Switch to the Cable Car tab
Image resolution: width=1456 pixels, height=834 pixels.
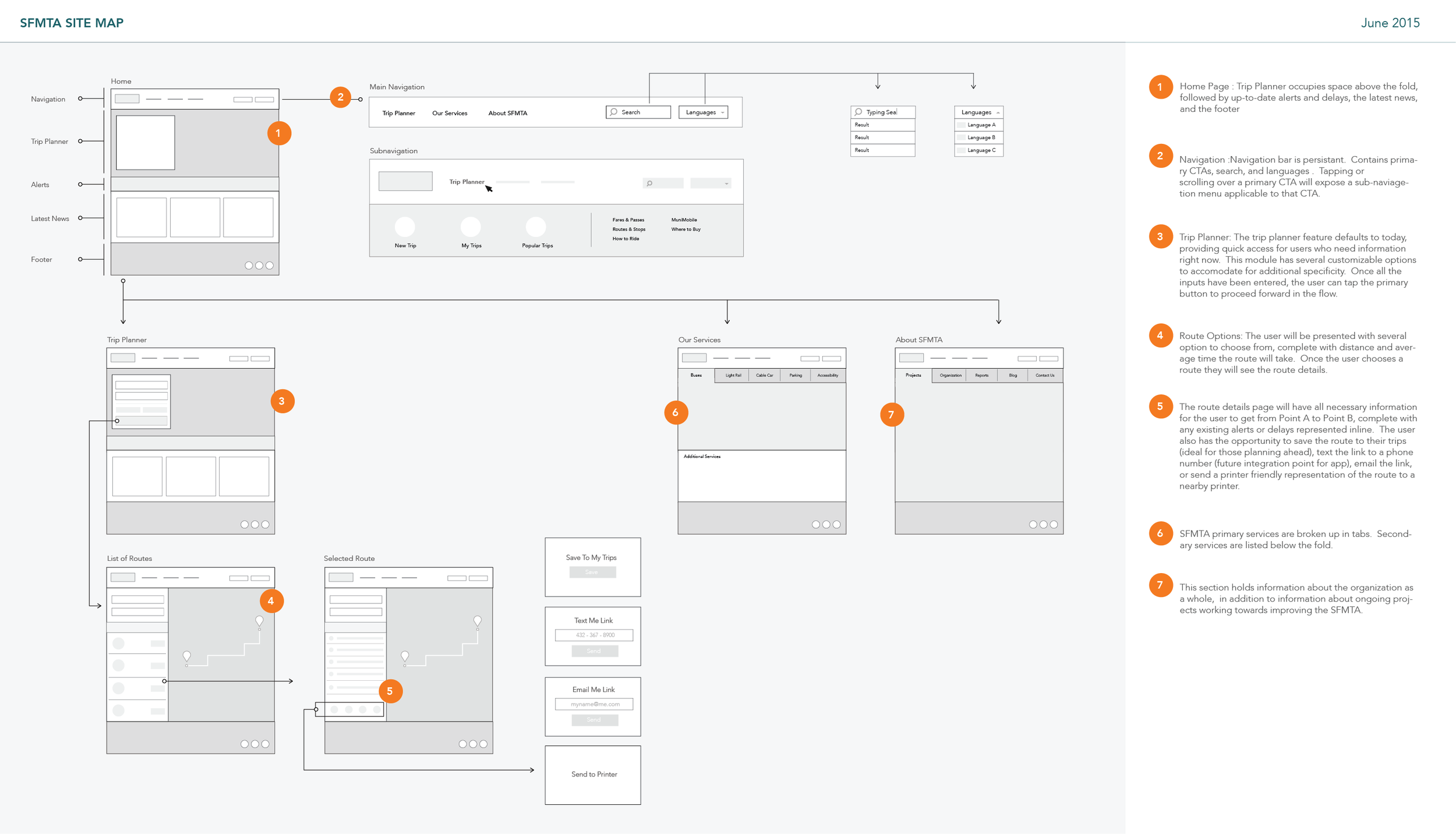[765, 376]
